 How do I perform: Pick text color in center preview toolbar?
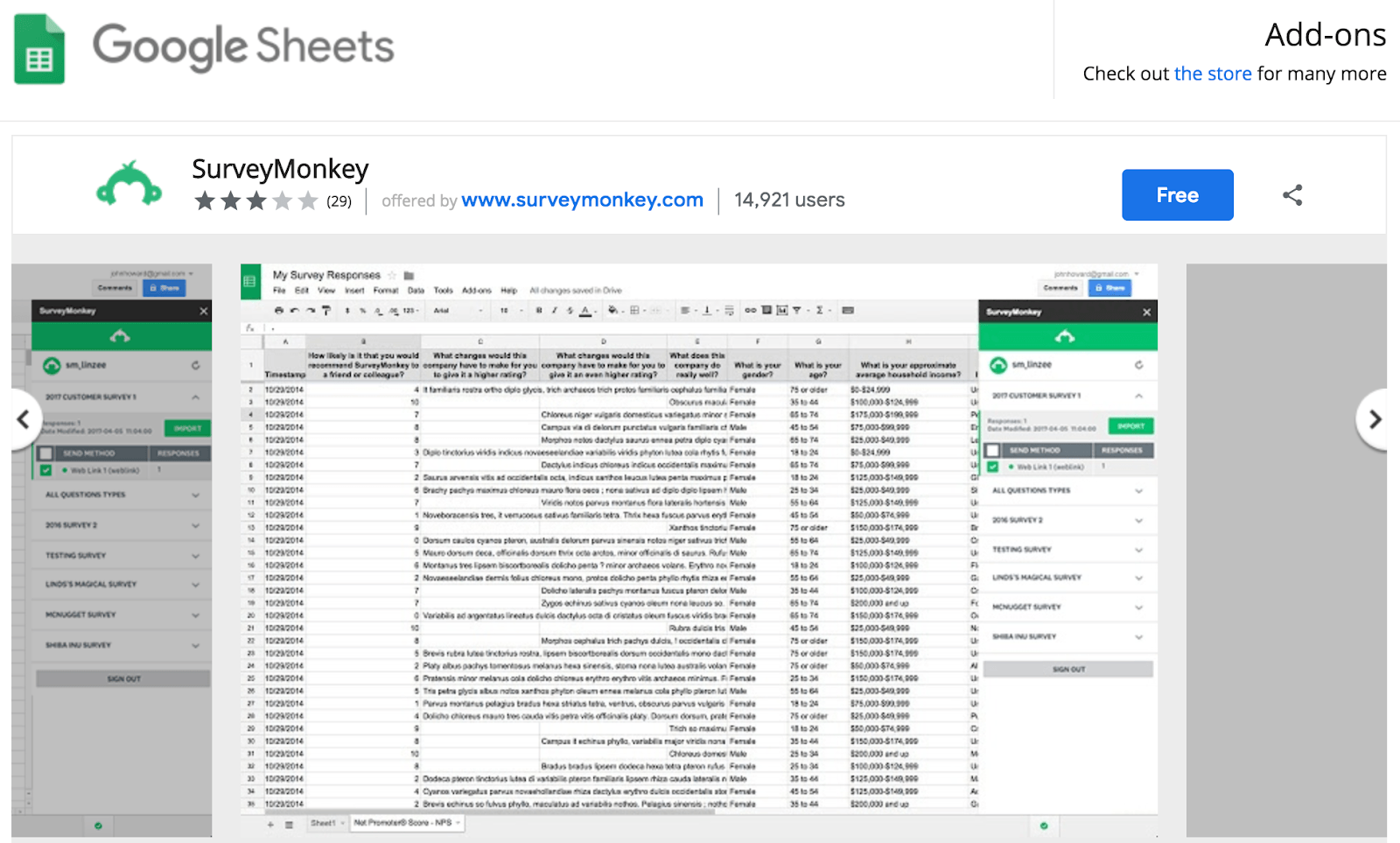(585, 310)
